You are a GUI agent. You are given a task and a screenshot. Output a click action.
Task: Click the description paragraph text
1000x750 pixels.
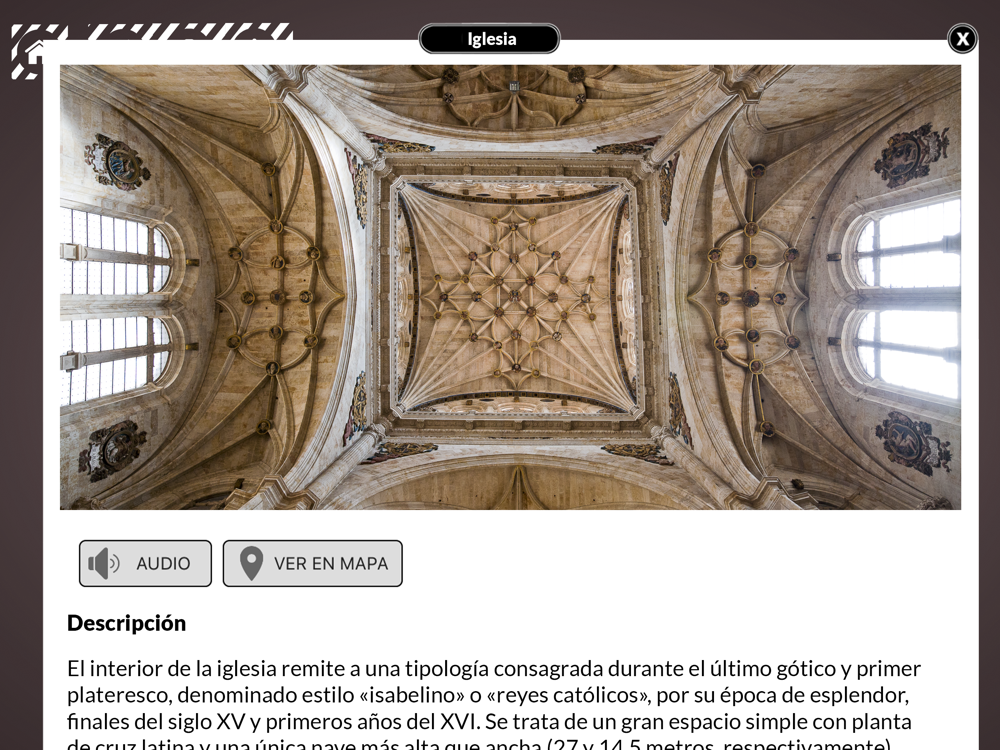click(x=494, y=704)
